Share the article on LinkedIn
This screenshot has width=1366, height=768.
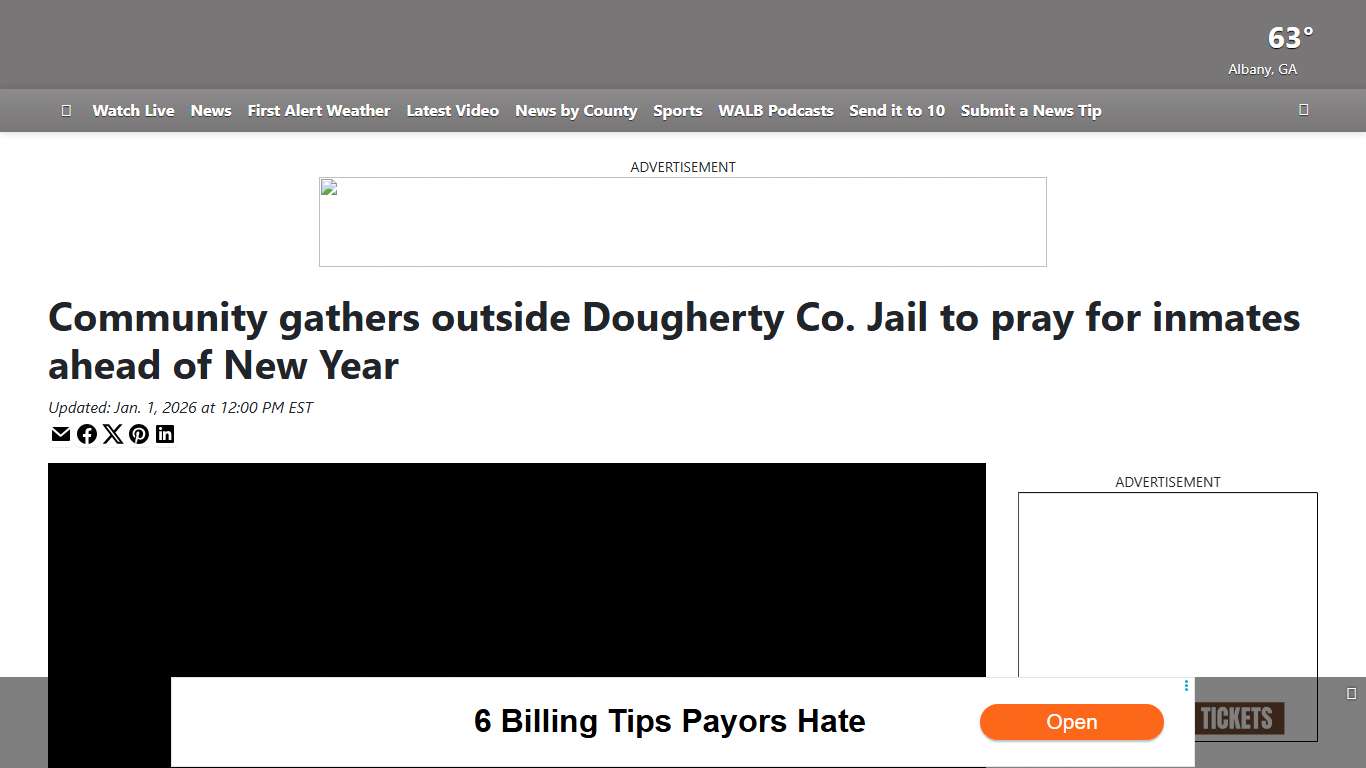[165, 434]
